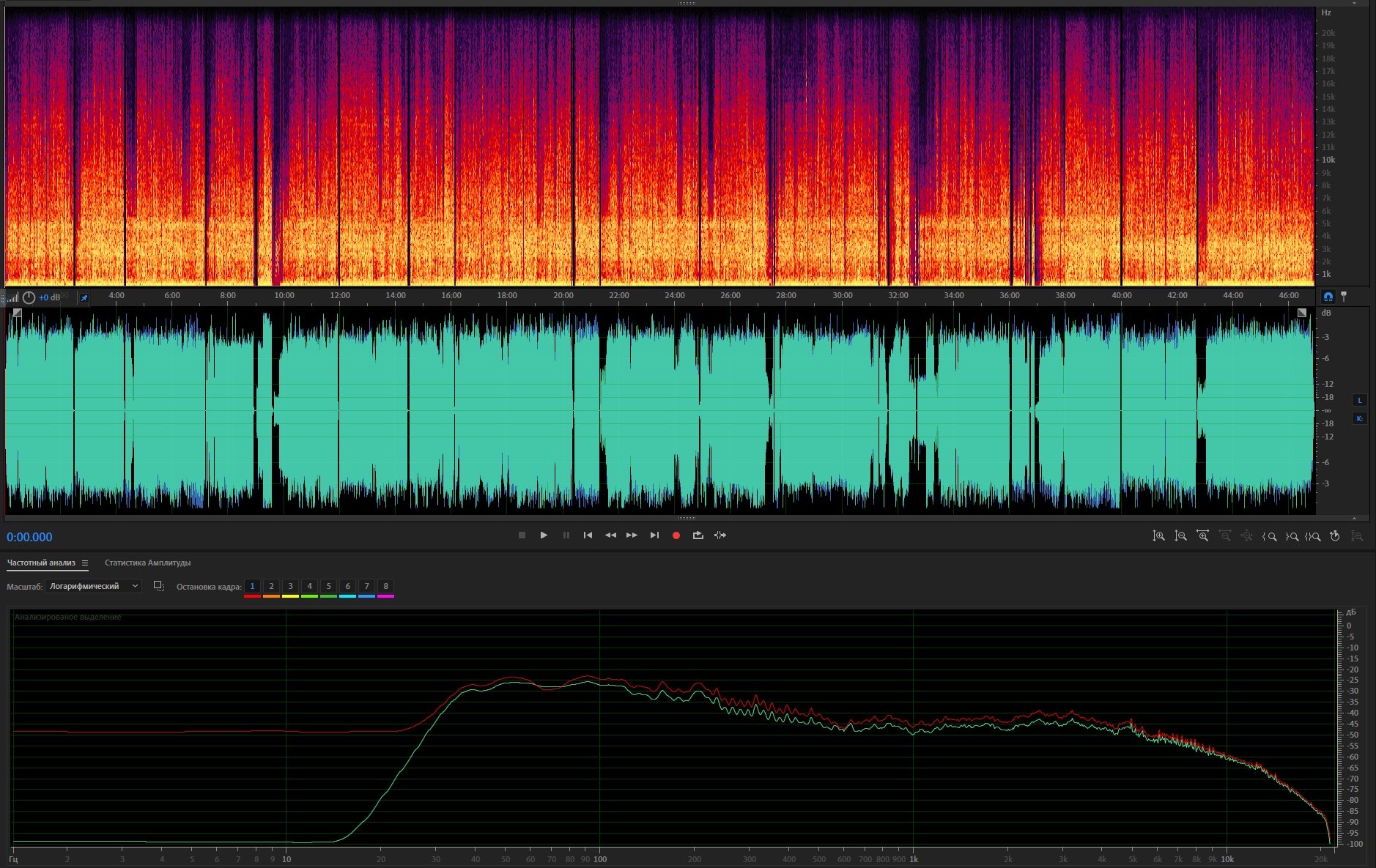Click timeline ruler at 40:00
Image resolution: width=1376 pixels, height=868 pixels.
pos(1121,296)
